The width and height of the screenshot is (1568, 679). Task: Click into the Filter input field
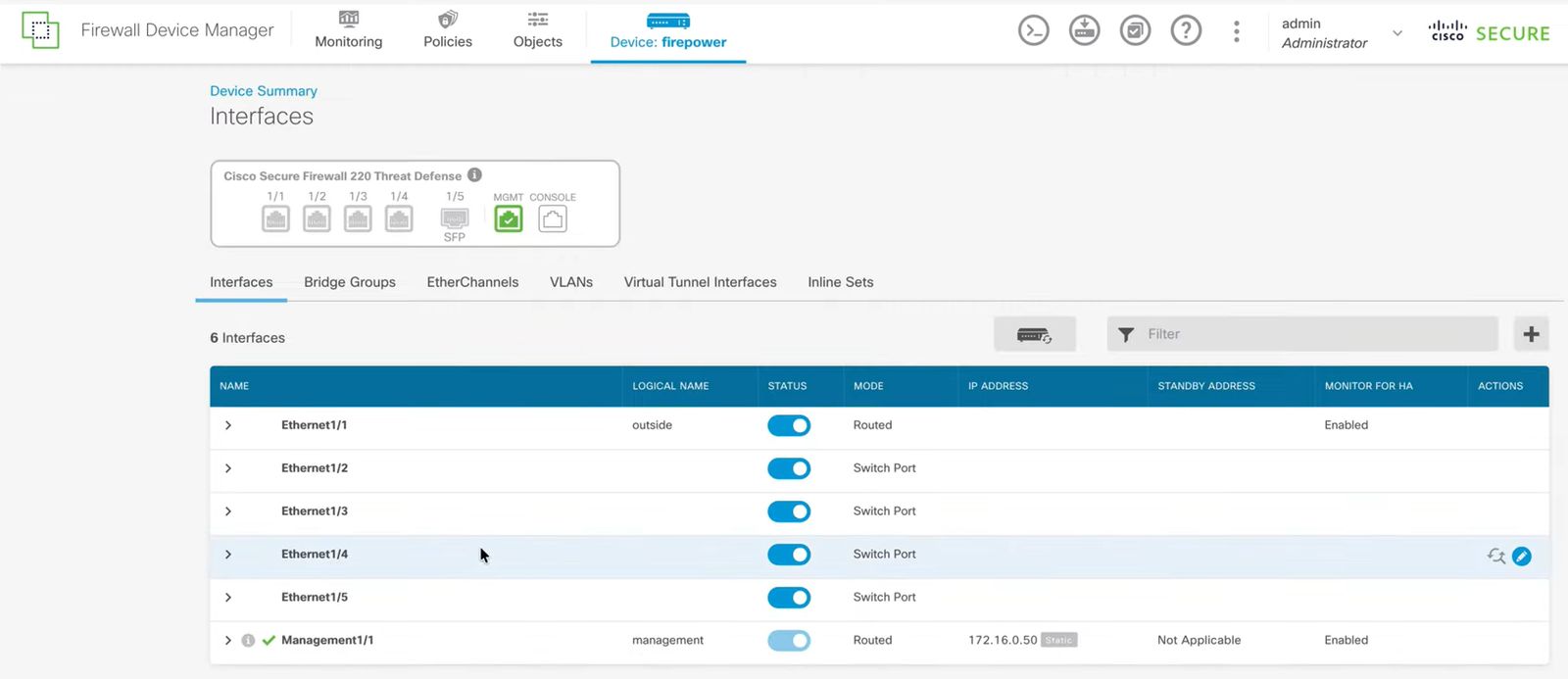pyautogui.click(x=1313, y=334)
